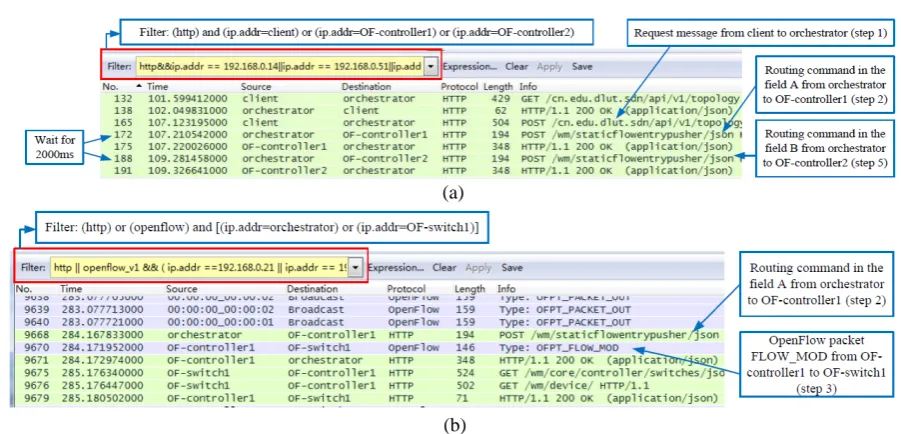Click the time value 107.220026000
This screenshot has height=434, width=901.
pyautogui.click(x=186, y=147)
